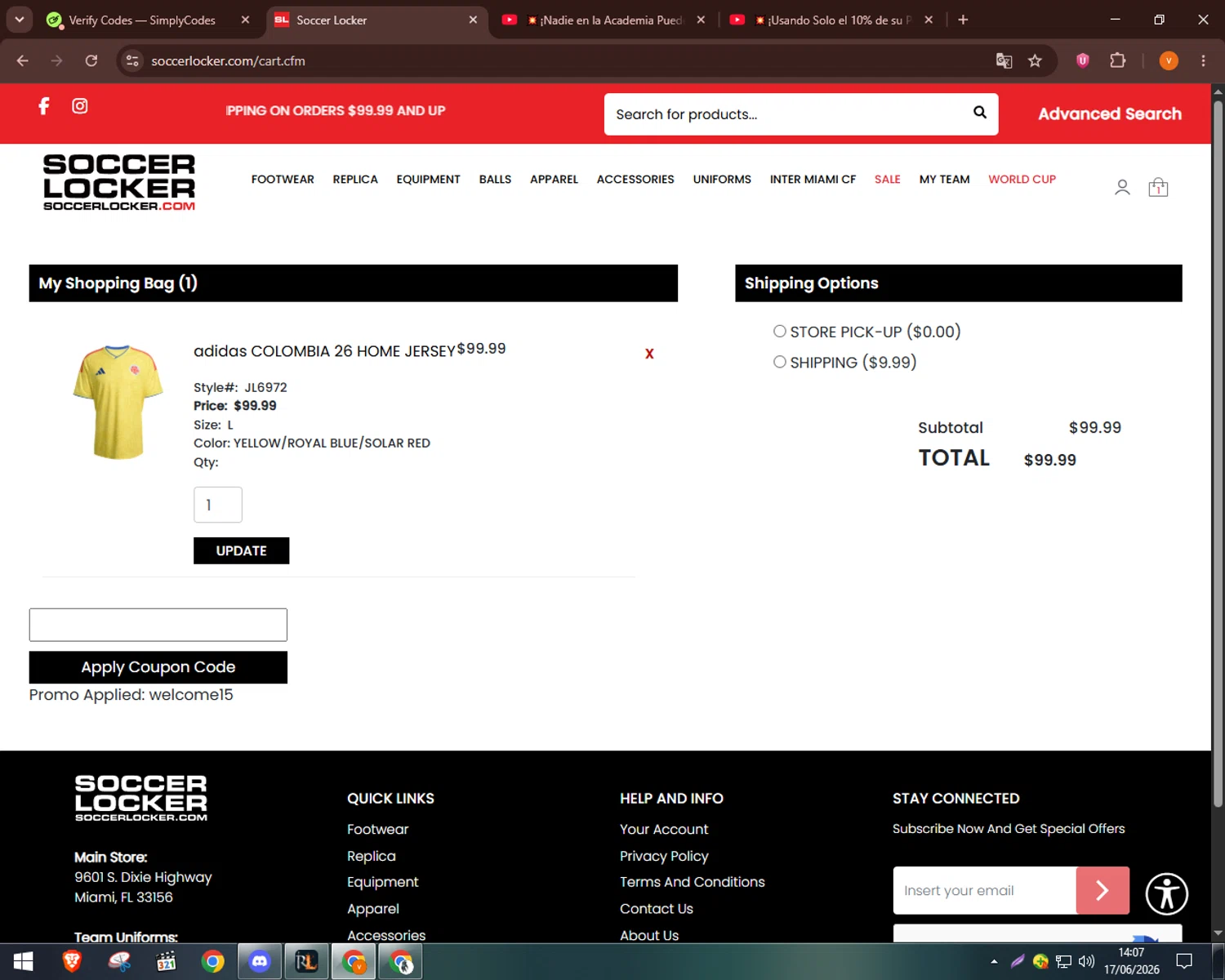Open the WORLD CUP menu item
The width and height of the screenshot is (1225, 980).
(1022, 179)
